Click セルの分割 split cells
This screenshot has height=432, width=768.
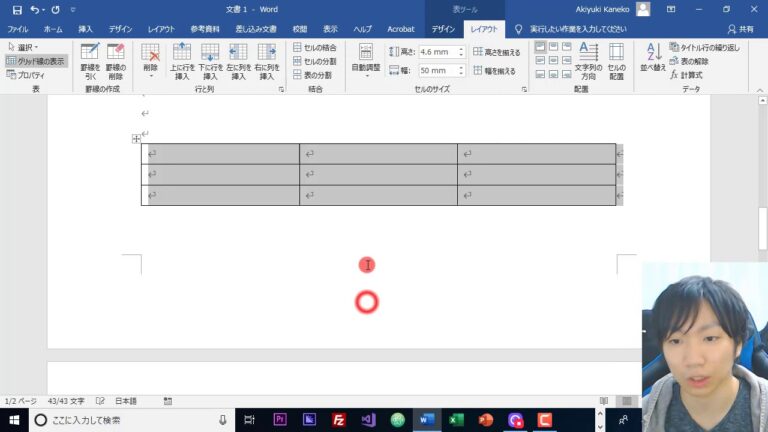pyautogui.click(x=315, y=61)
